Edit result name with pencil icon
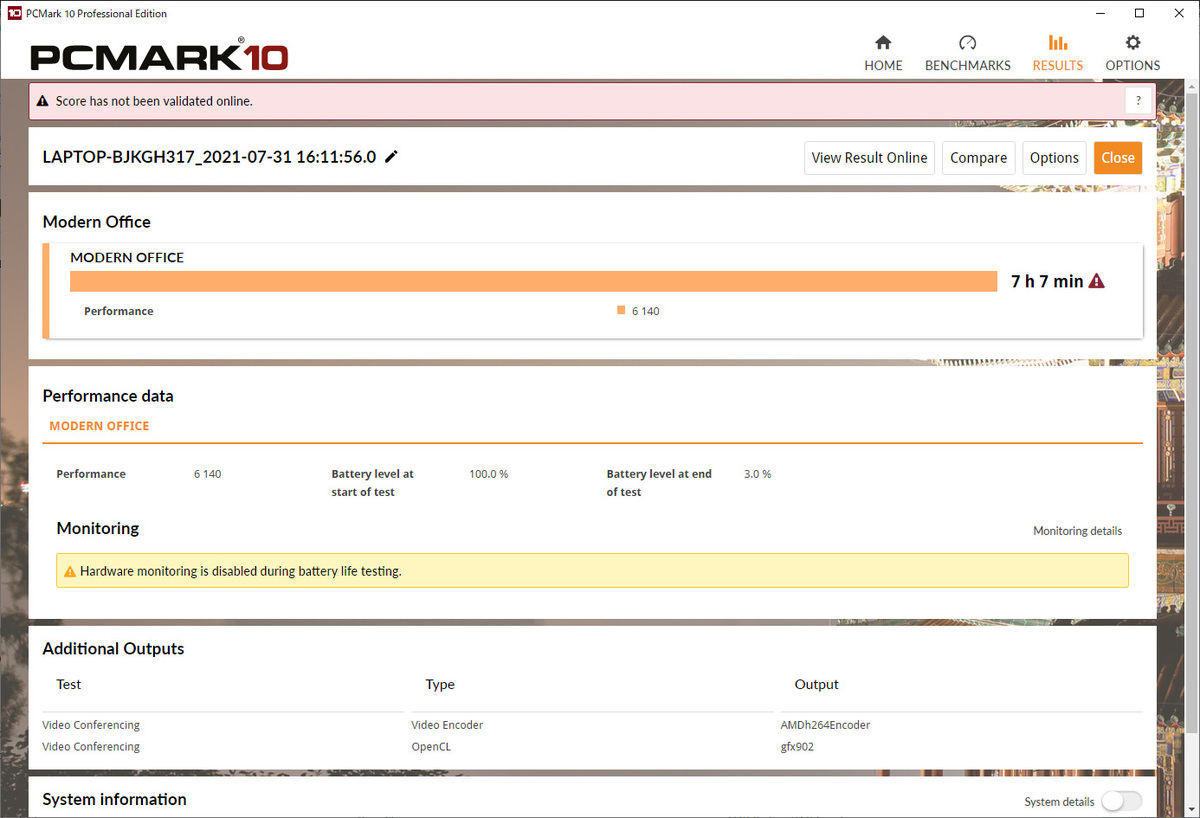 click(391, 157)
